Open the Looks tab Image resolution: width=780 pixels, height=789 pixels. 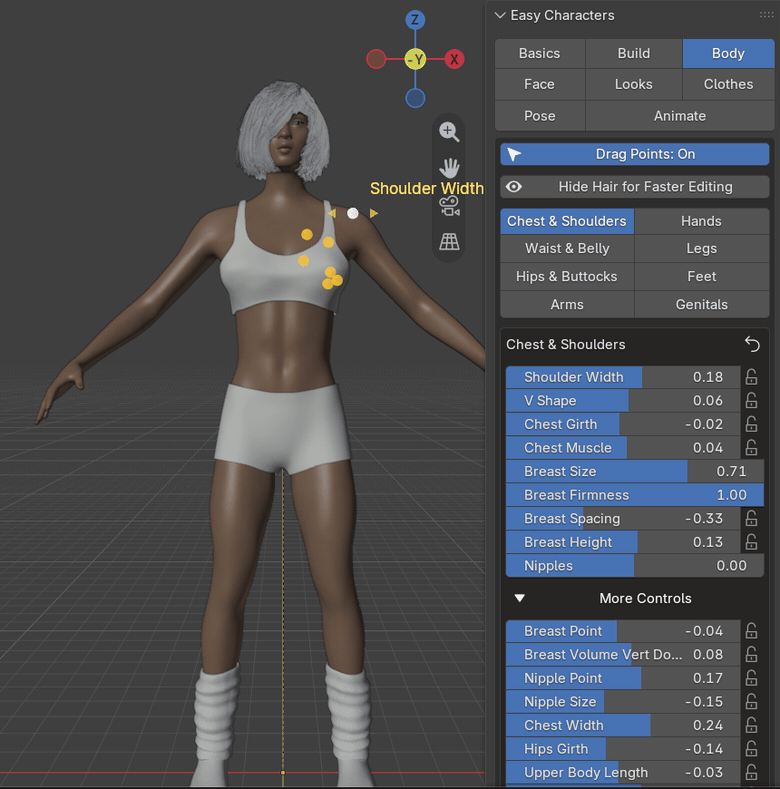[634, 85]
